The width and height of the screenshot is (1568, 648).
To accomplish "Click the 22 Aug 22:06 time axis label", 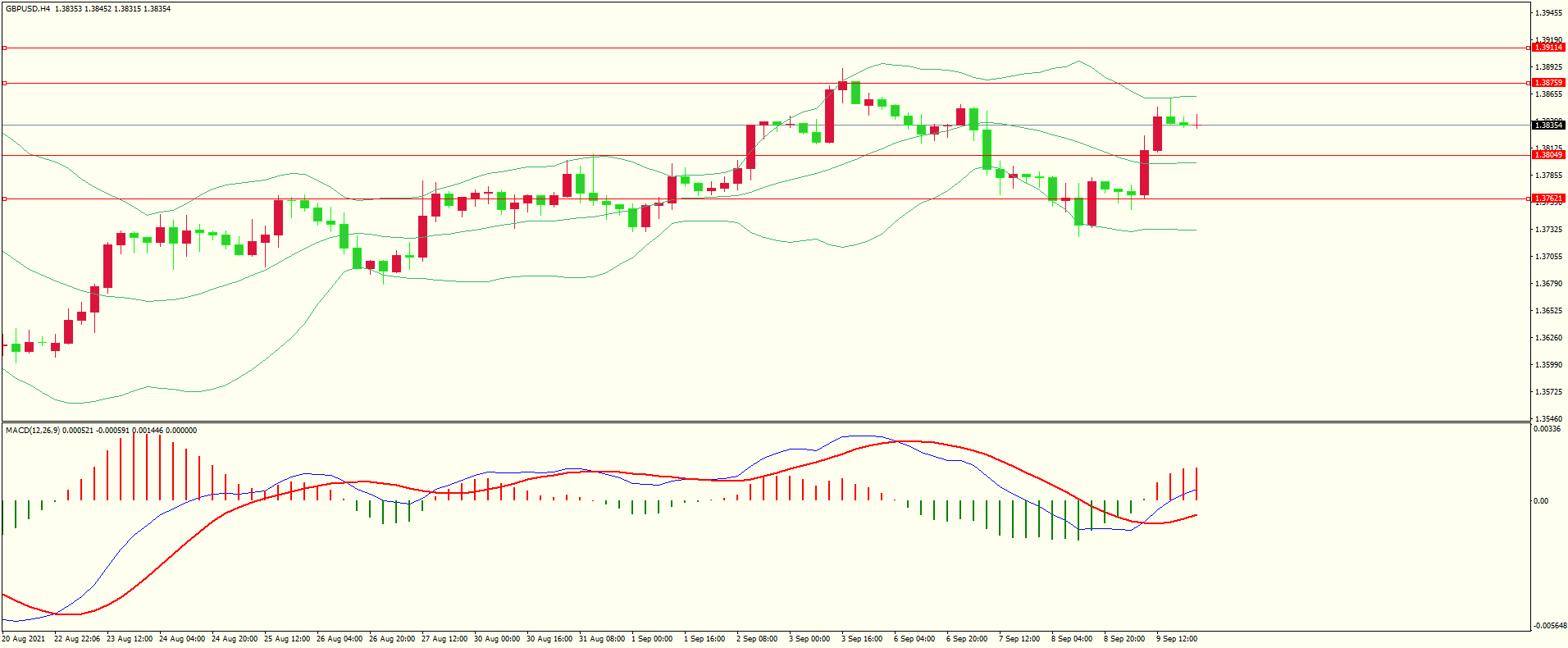I will (77, 639).
